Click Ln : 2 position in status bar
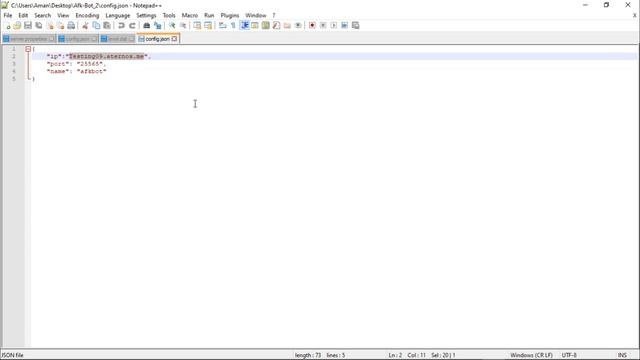640x360 pixels. click(395, 356)
